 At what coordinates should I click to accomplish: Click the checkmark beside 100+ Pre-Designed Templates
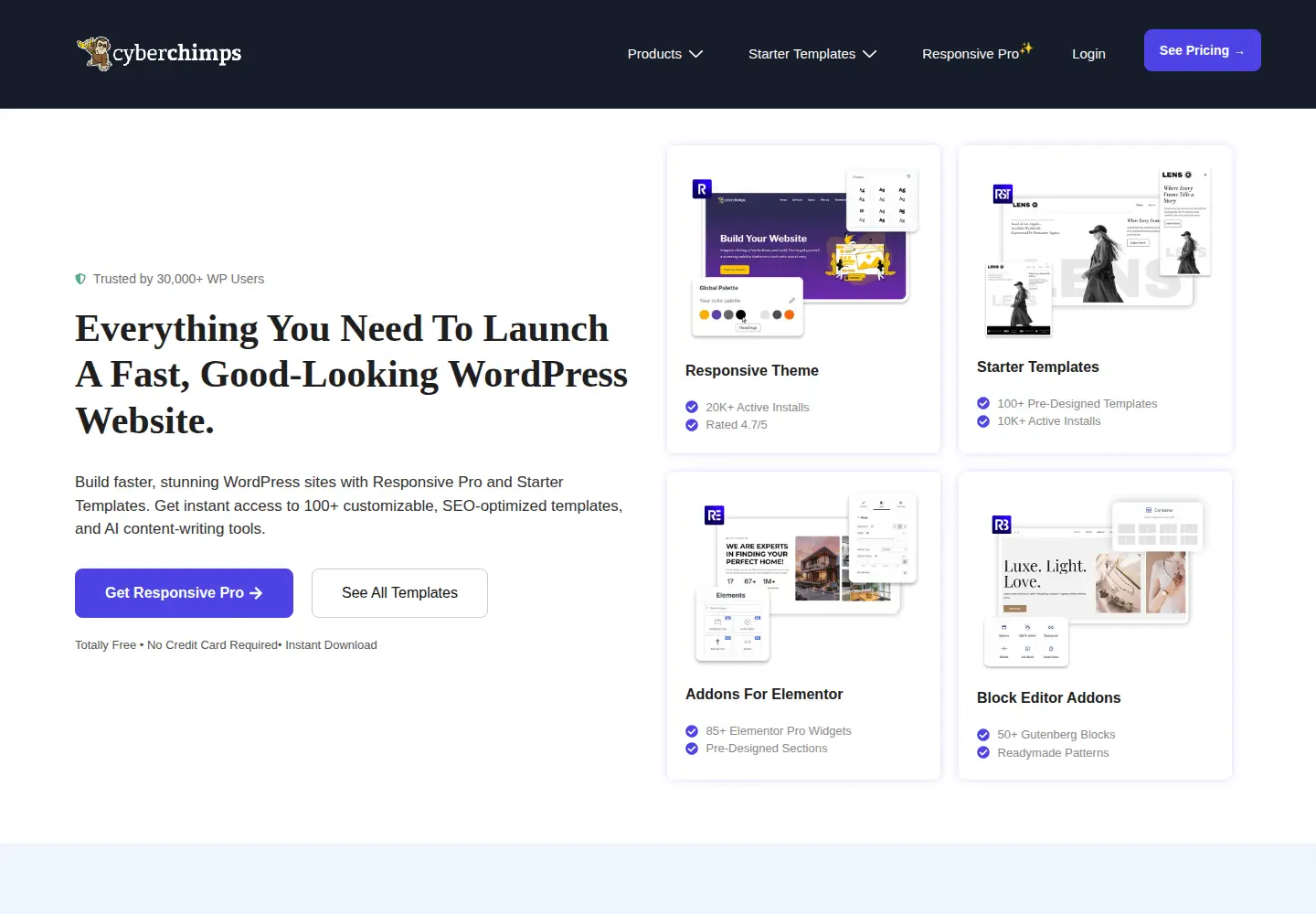coord(983,403)
